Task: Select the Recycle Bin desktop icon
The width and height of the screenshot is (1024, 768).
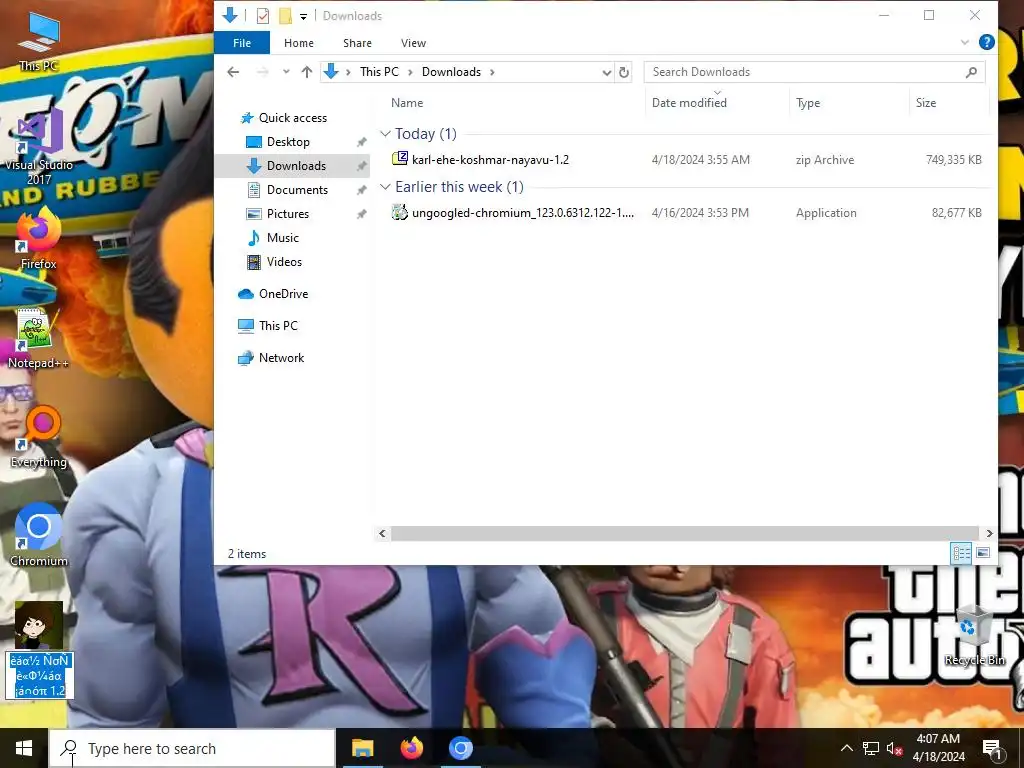Action: point(974,635)
